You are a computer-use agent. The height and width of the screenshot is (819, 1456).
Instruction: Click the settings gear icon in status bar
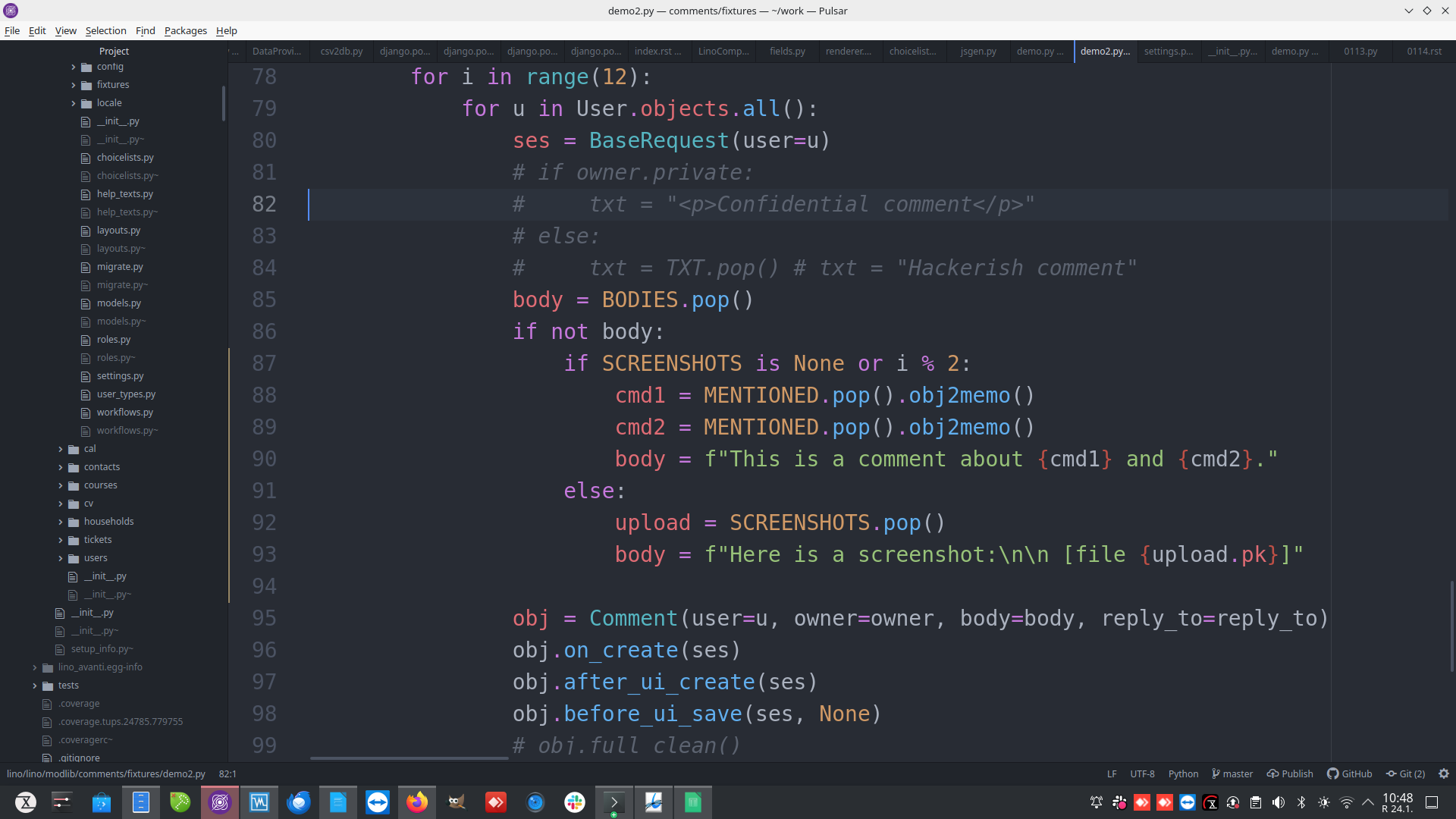(1443, 773)
